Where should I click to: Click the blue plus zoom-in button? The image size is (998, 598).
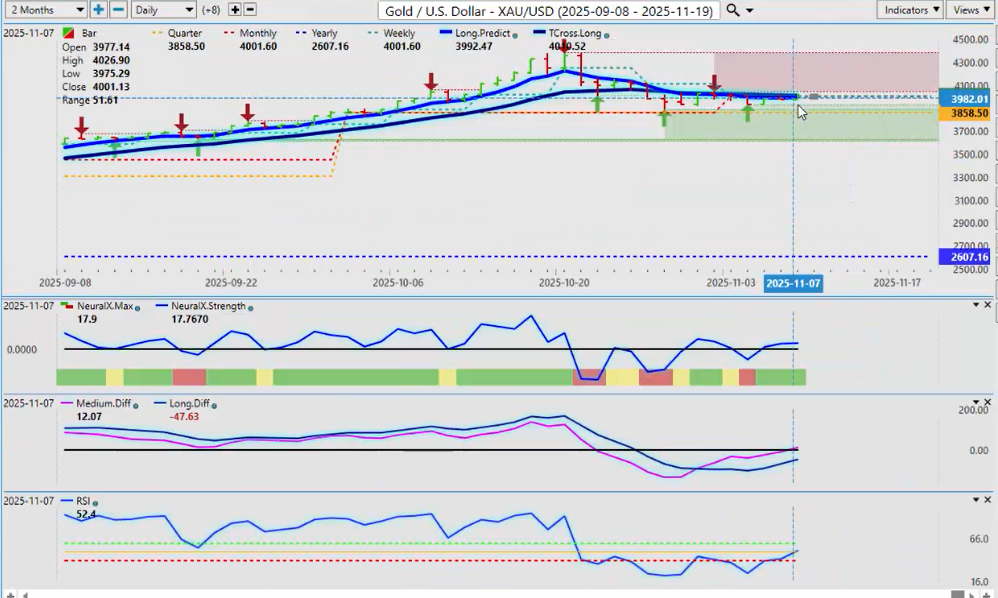[98, 9]
